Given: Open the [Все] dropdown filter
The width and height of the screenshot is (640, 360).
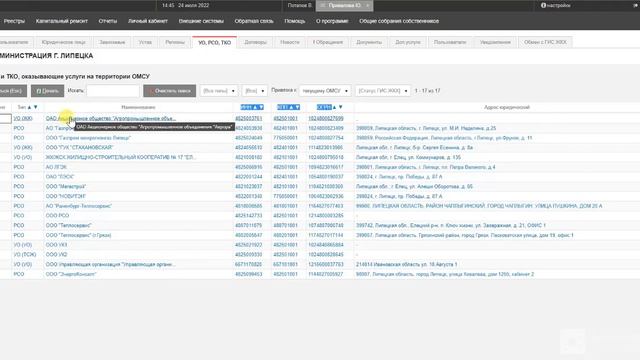Looking at the screenshot, I should point(255,91).
